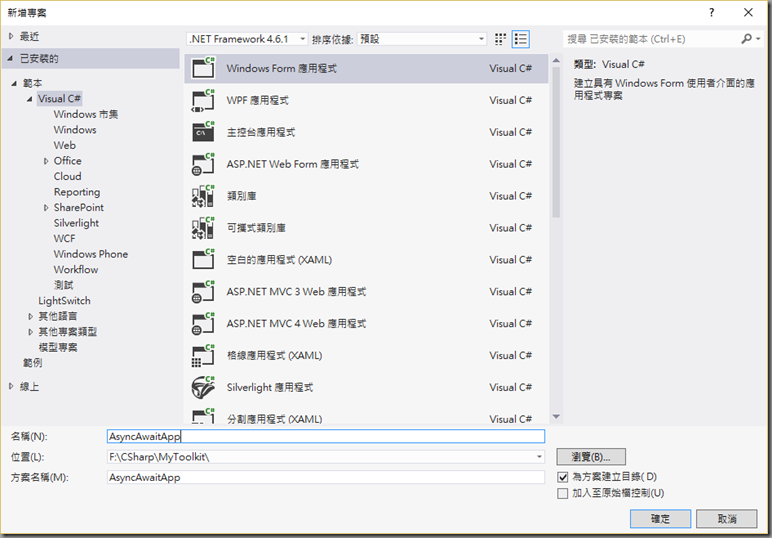The width and height of the screenshot is (772, 538).
Task: Click the solution name input field
Action: coord(326,477)
